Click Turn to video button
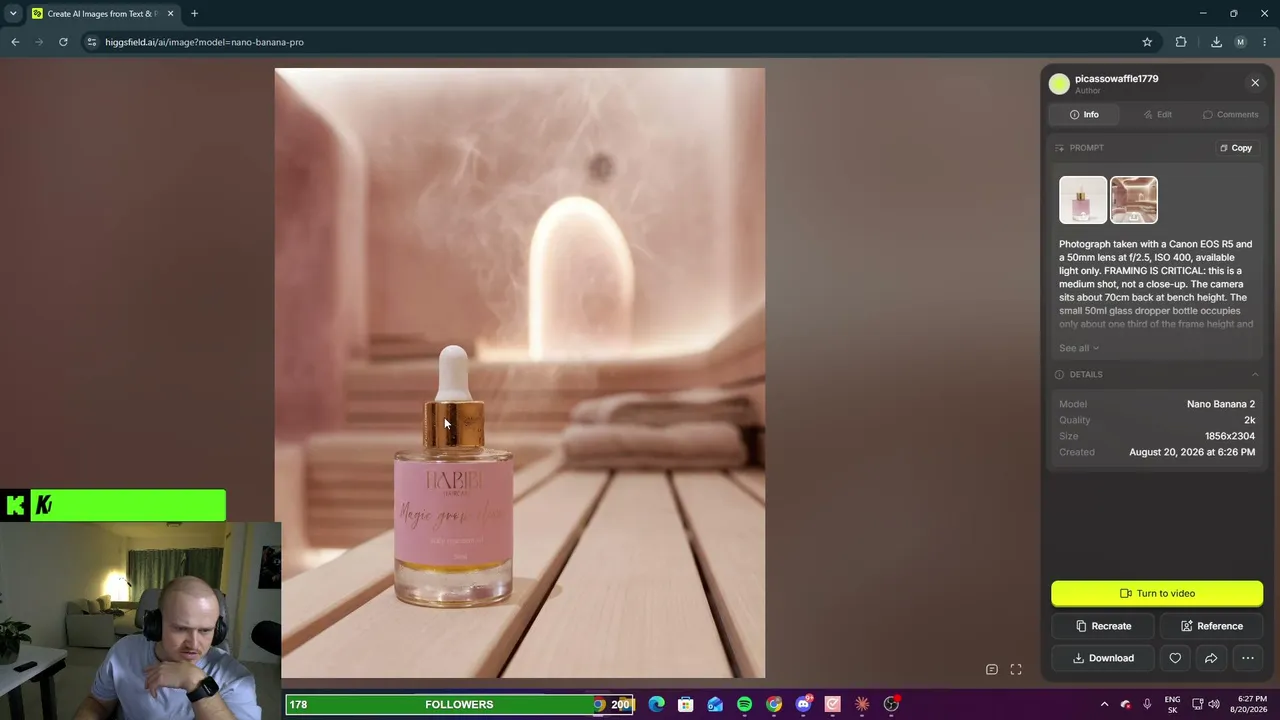The height and width of the screenshot is (720, 1280). [1157, 593]
